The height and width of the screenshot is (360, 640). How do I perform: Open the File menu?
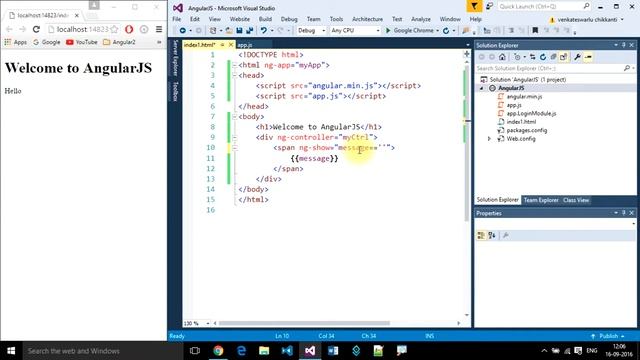177,19
